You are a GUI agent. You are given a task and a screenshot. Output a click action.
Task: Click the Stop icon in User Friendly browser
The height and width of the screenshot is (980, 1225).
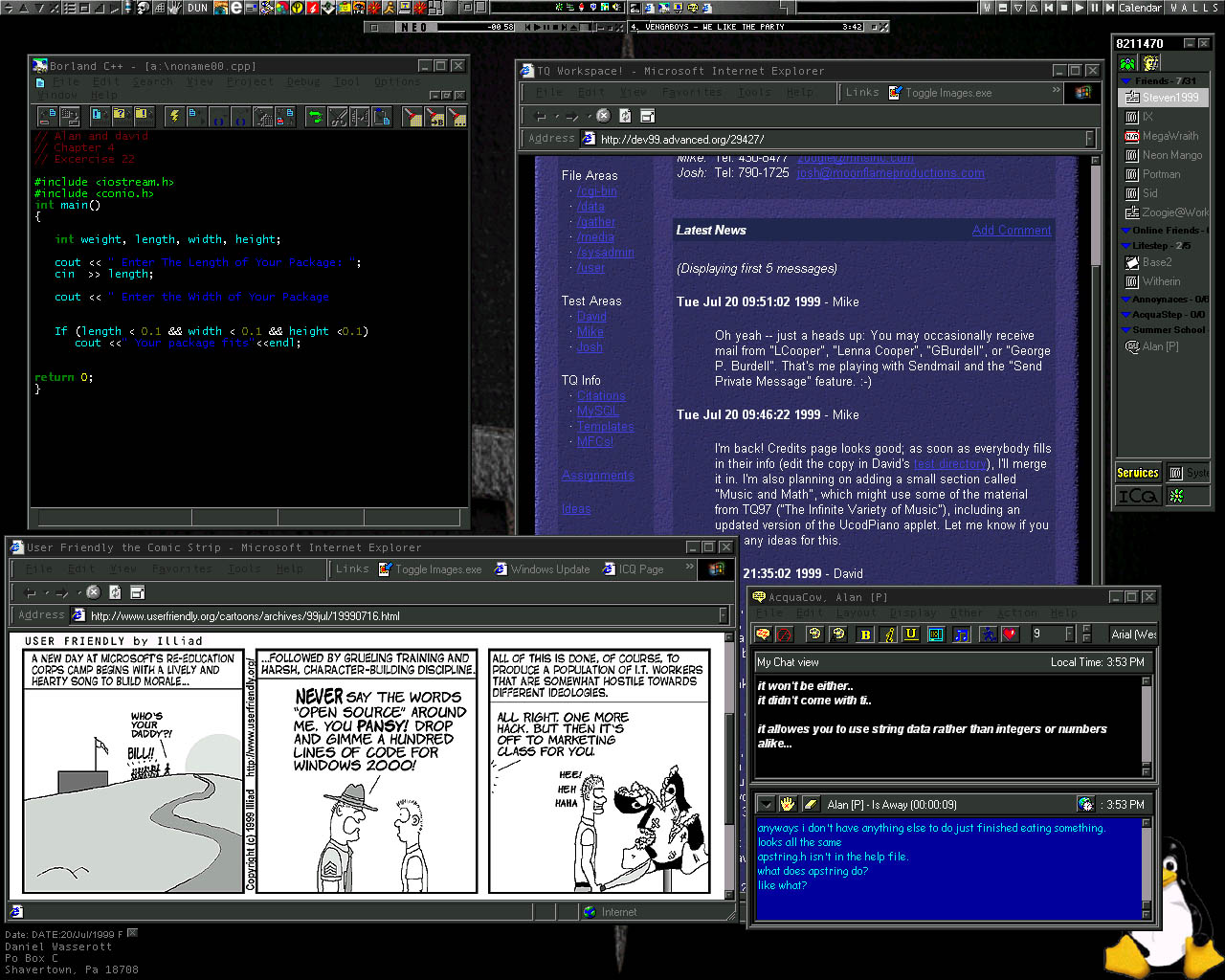point(93,592)
